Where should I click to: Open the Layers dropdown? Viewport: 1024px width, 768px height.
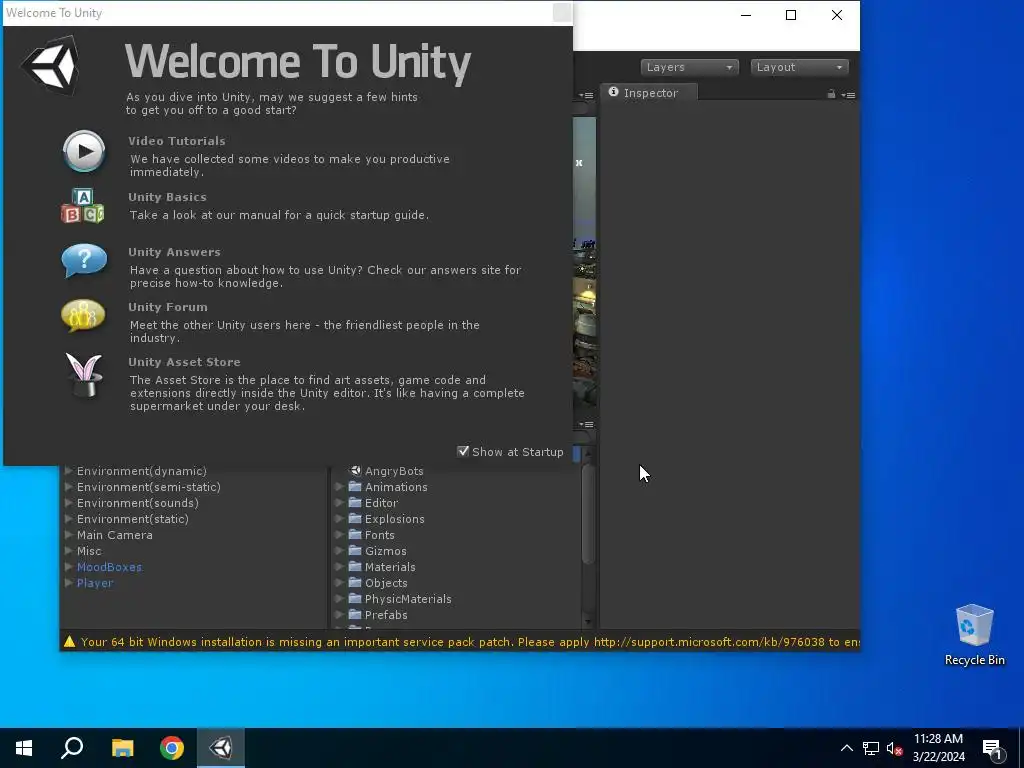(x=690, y=67)
